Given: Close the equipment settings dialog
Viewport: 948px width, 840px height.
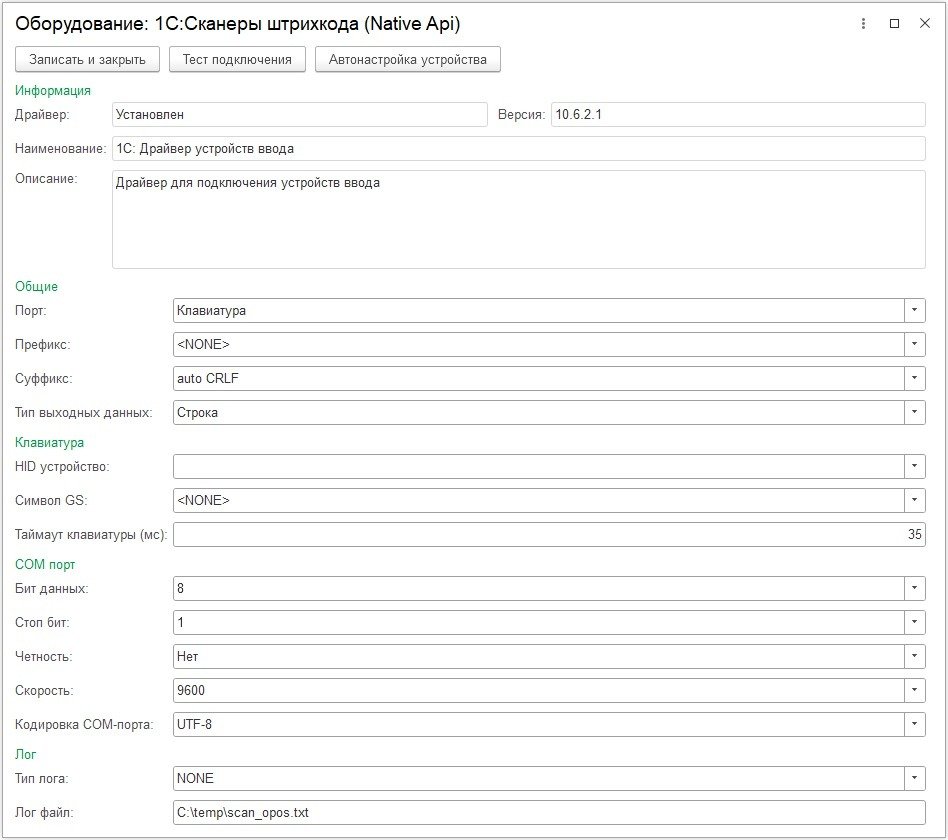Looking at the screenshot, I should [x=924, y=23].
